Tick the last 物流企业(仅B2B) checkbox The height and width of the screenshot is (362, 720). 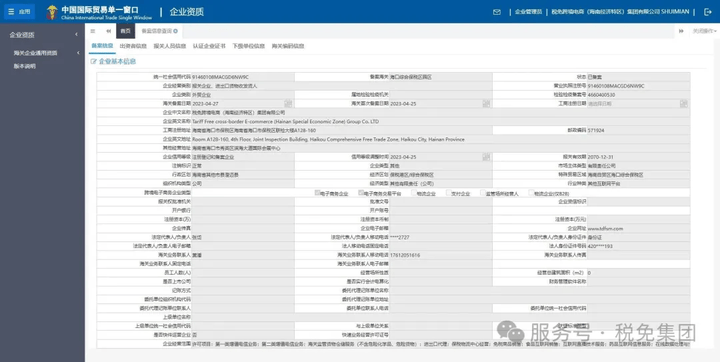tap(531, 192)
